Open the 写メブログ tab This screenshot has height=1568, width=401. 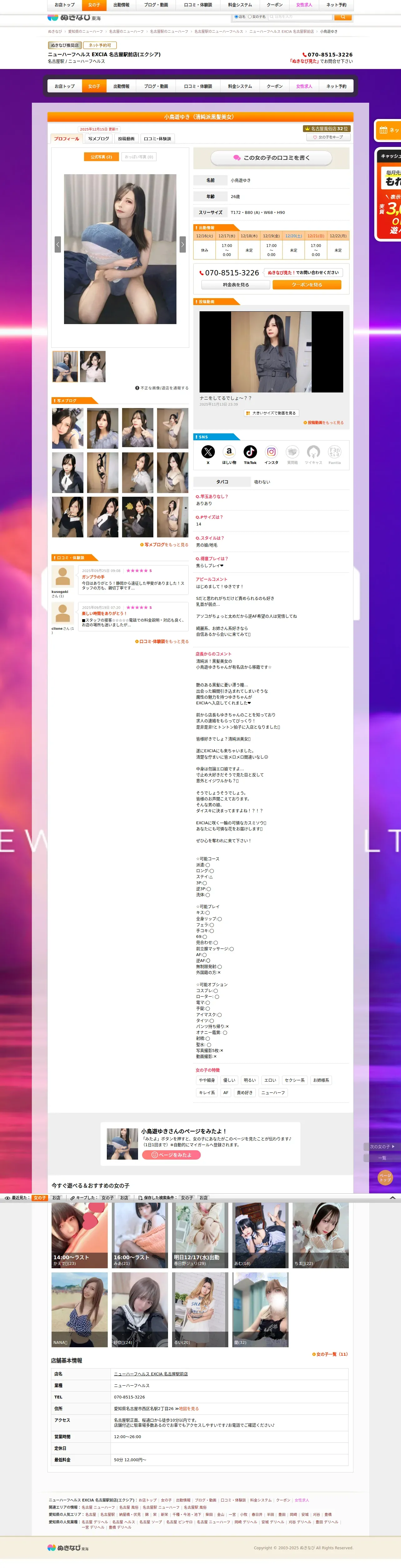tap(99, 139)
